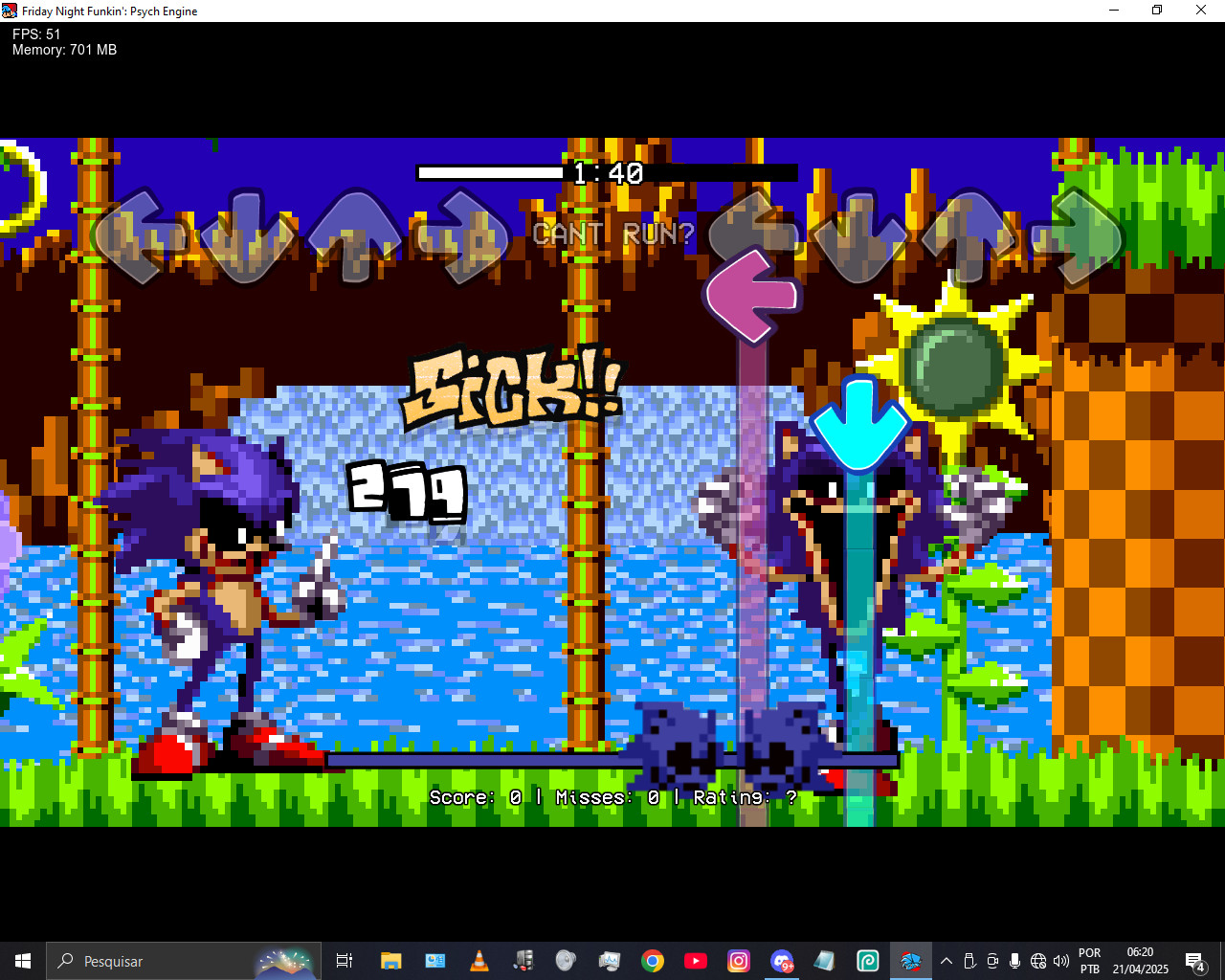Image resolution: width=1225 pixels, height=980 pixels.
Task: Click the 'FPS: 51' counter
Action: pos(36,34)
